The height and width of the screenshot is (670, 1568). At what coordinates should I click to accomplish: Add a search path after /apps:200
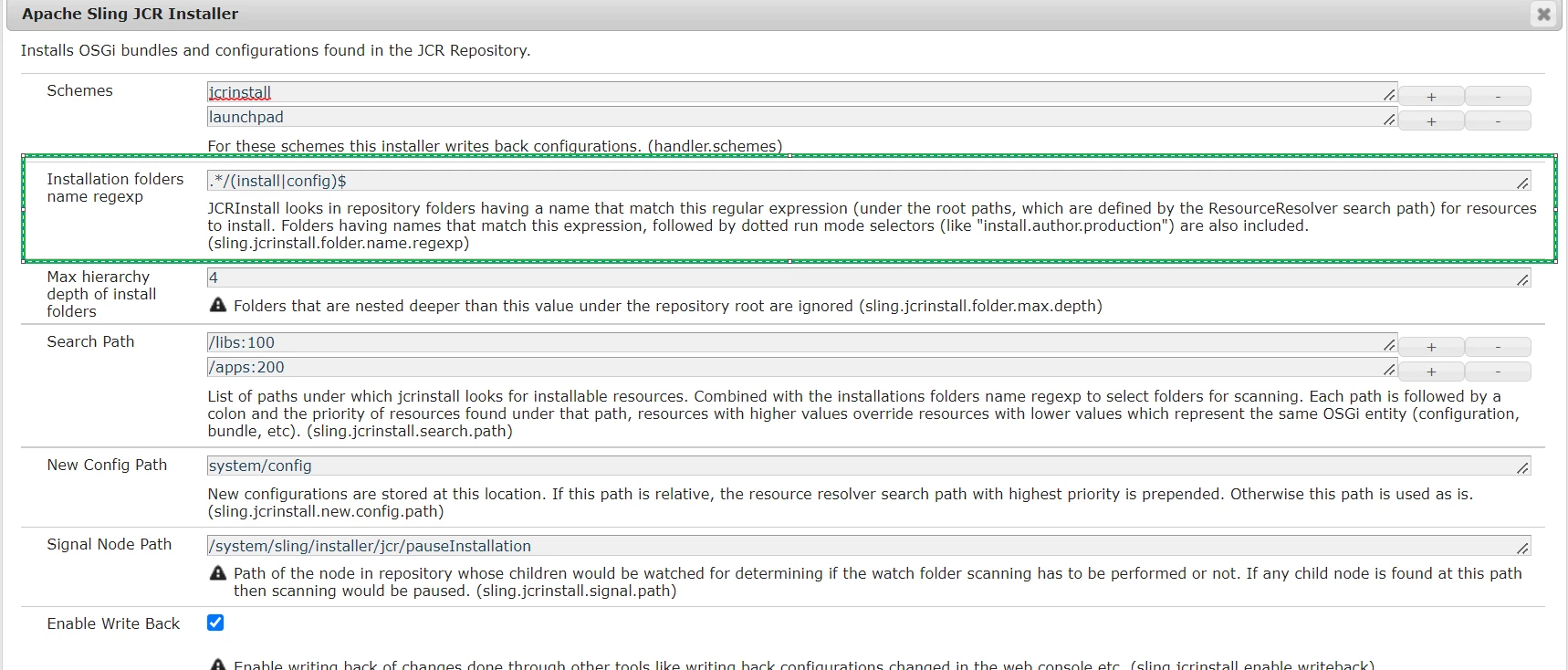point(1431,372)
